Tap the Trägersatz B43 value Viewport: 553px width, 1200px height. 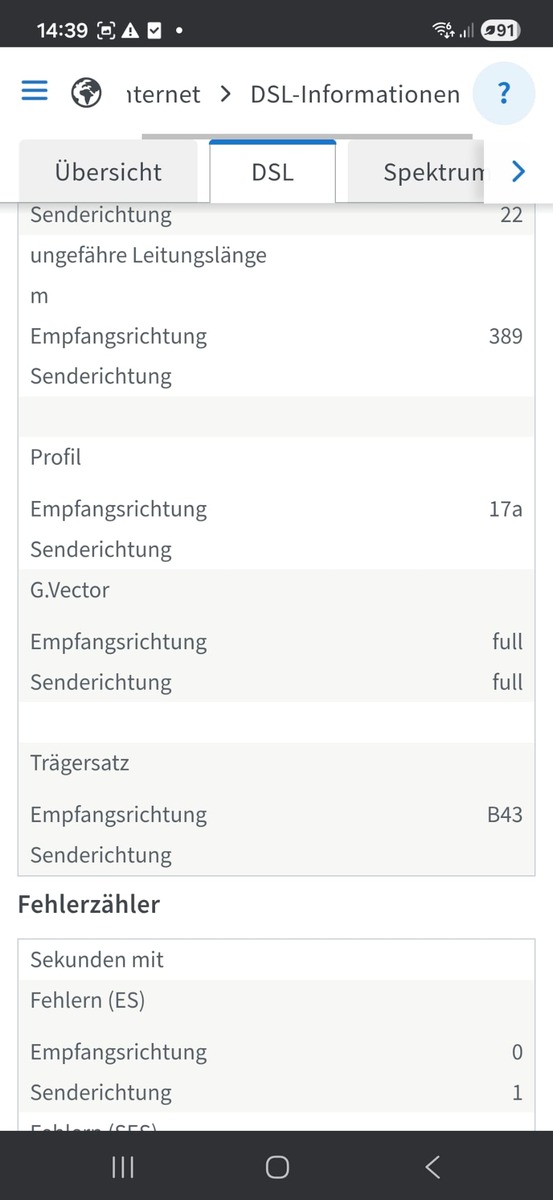coord(505,814)
